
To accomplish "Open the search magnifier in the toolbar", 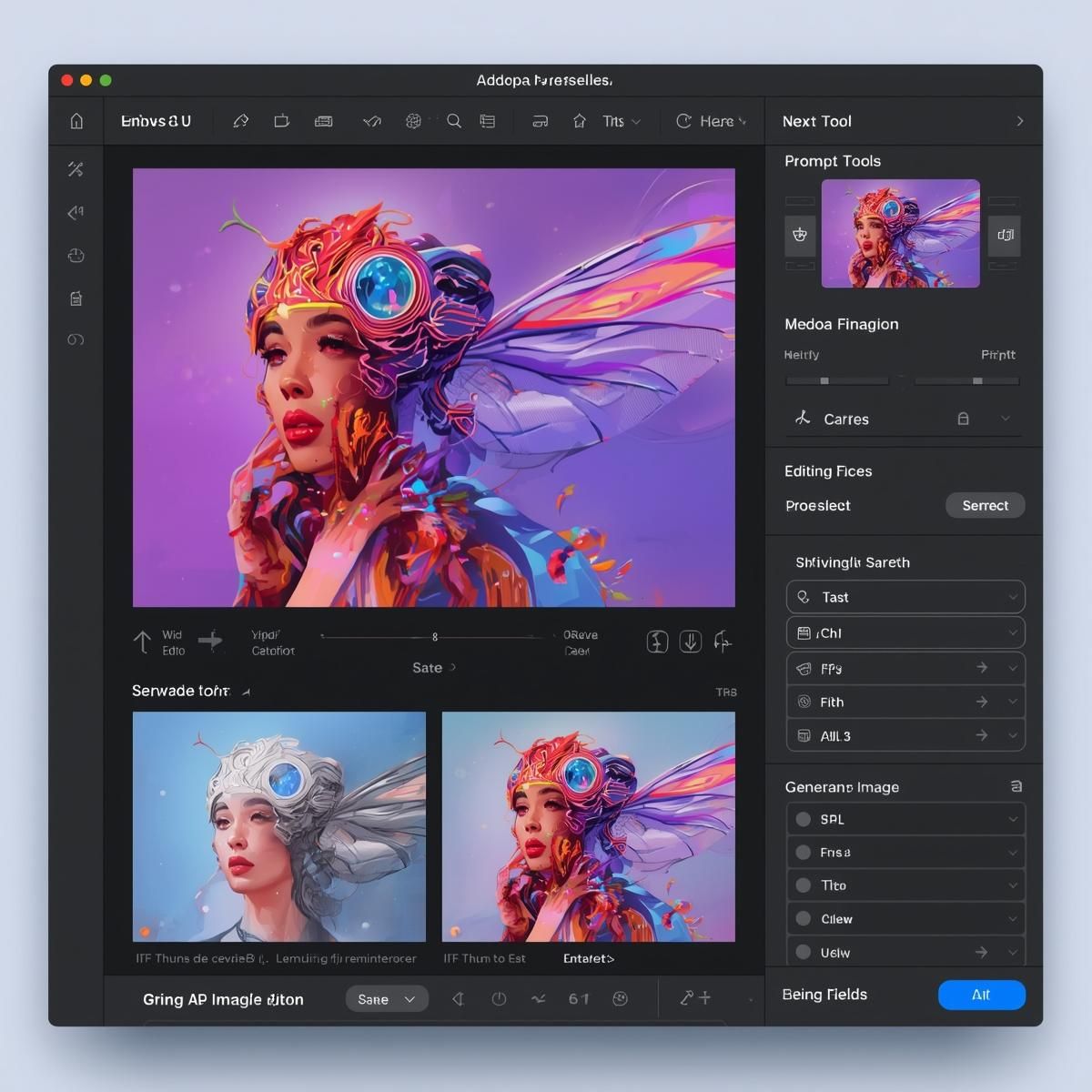I will tap(453, 121).
